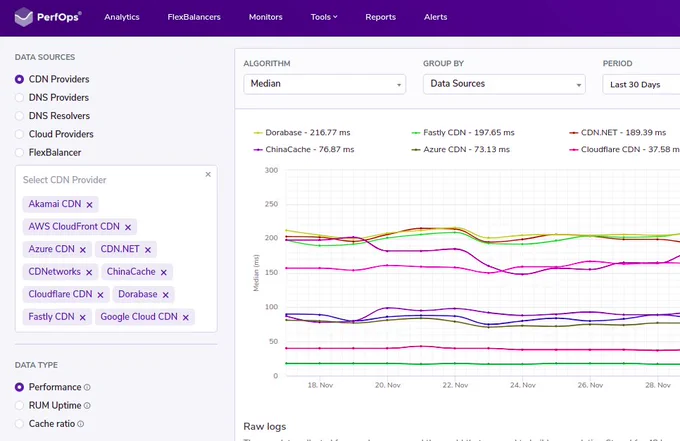Open the Alerts page
This screenshot has height=441, width=680.
(x=435, y=17)
